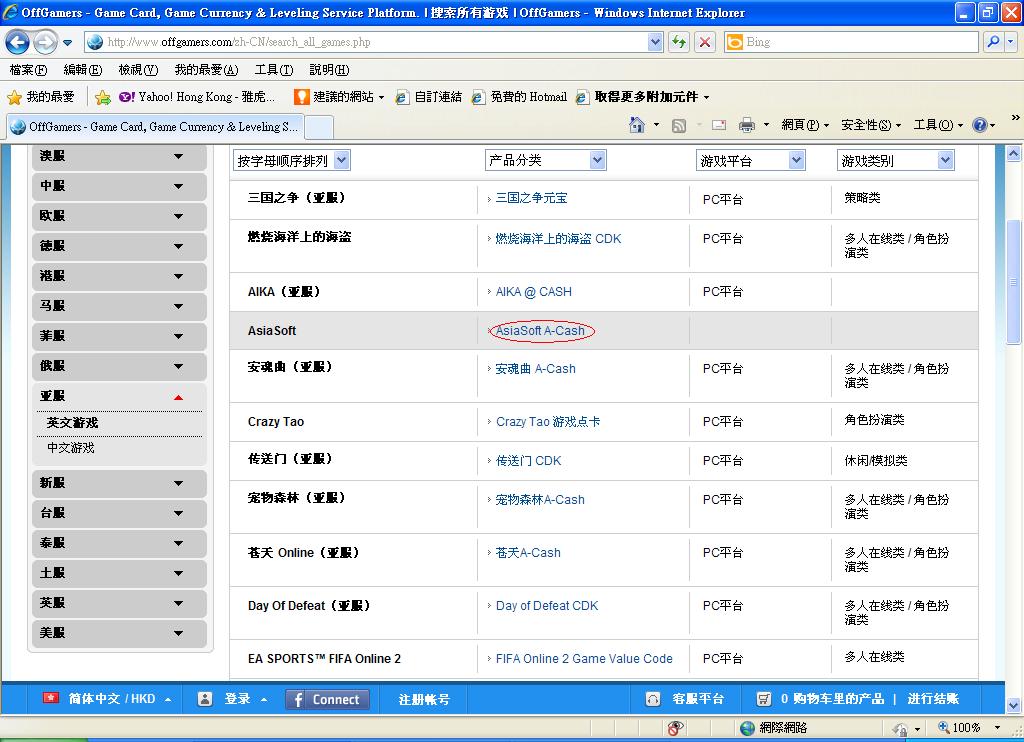Open FIFA Online 2 Game Value Code link
This screenshot has height=742, width=1024.
(x=584, y=659)
